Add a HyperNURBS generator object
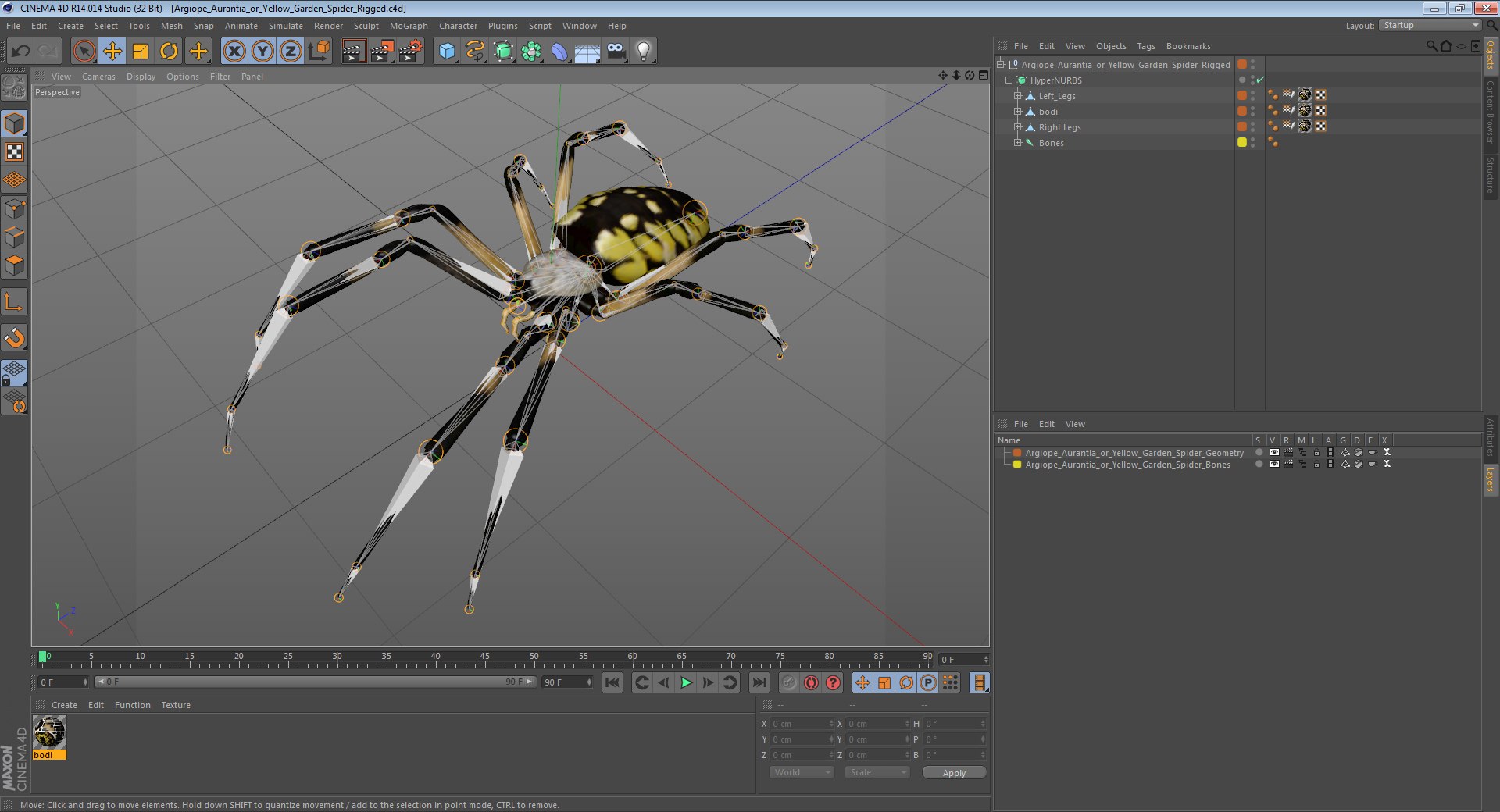1500x812 pixels. pos(503,52)
